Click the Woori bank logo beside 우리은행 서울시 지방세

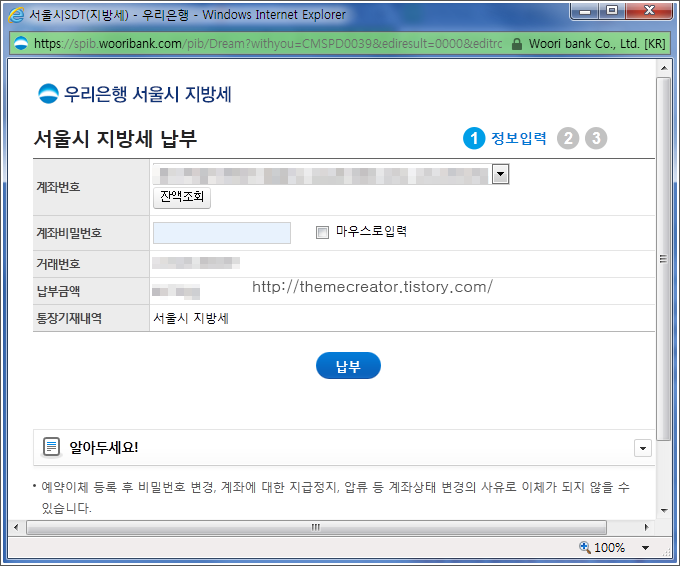point(48,94)
